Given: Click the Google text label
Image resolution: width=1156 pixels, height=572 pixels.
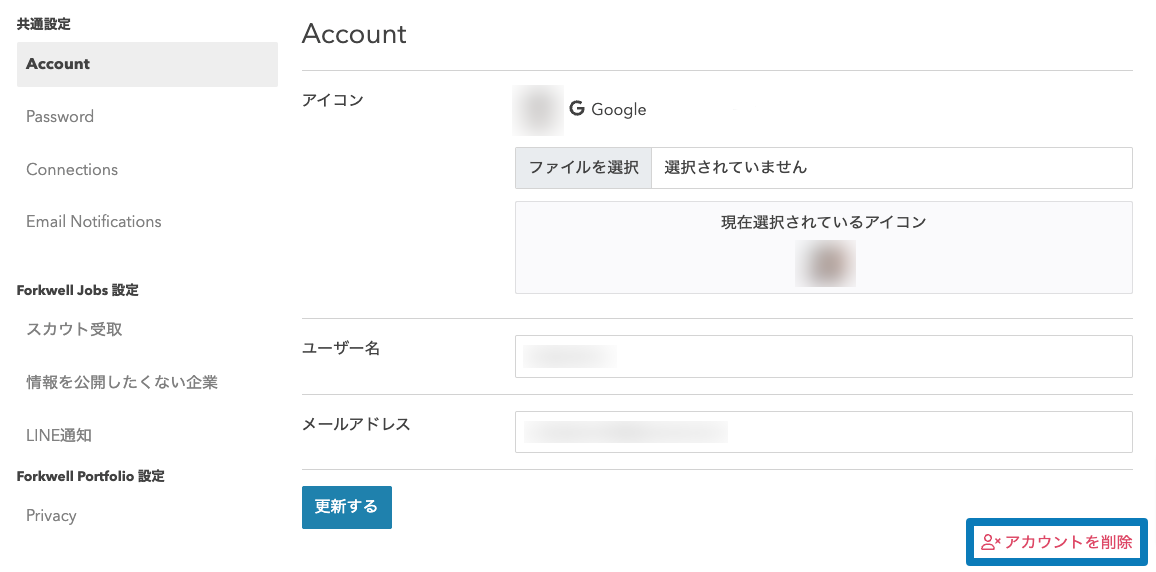Looking at the screenshot, I should tap(619, 110).
